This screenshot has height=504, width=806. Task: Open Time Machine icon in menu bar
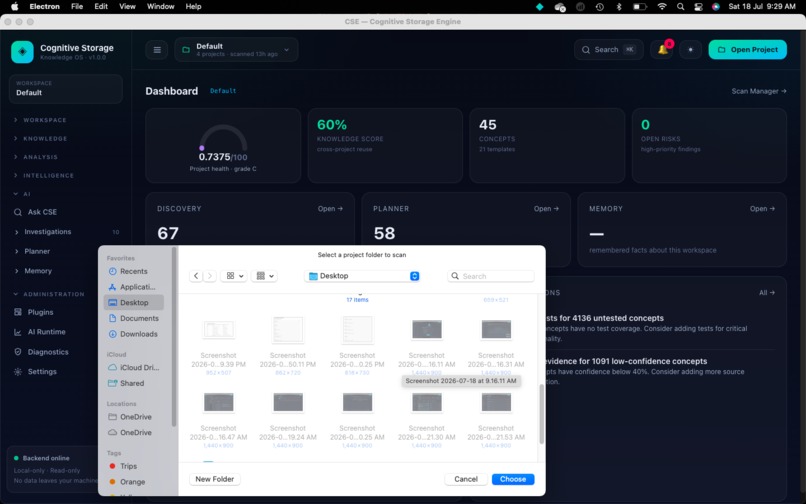click(599, 7)
